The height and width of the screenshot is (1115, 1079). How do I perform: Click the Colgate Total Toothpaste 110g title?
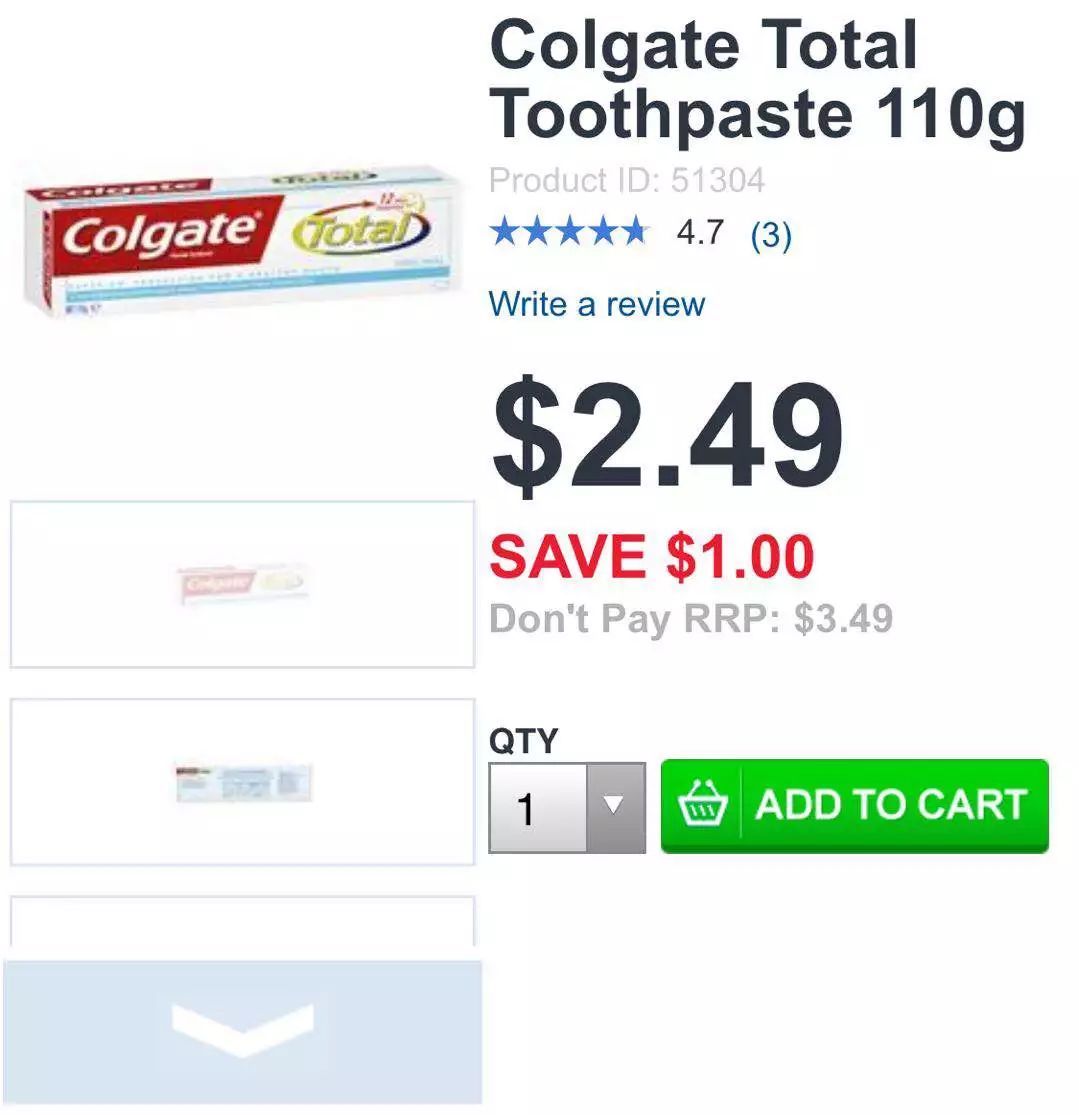click(758, 79)
